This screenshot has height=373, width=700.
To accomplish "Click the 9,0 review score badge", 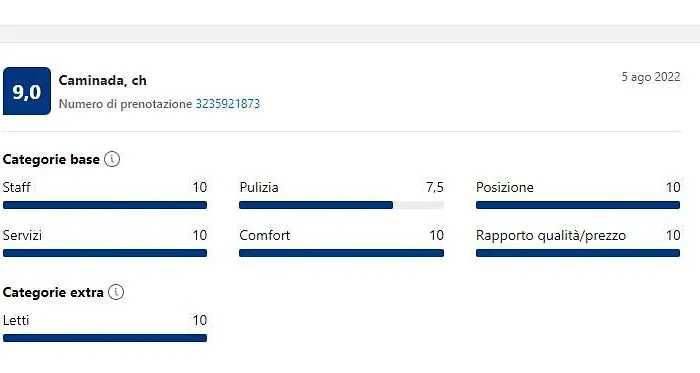I will tap(27, 91).
